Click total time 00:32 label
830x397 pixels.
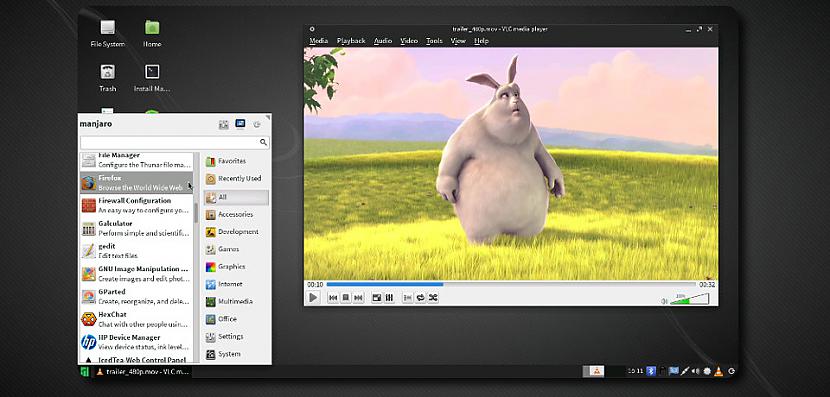(x=707, y=285)
